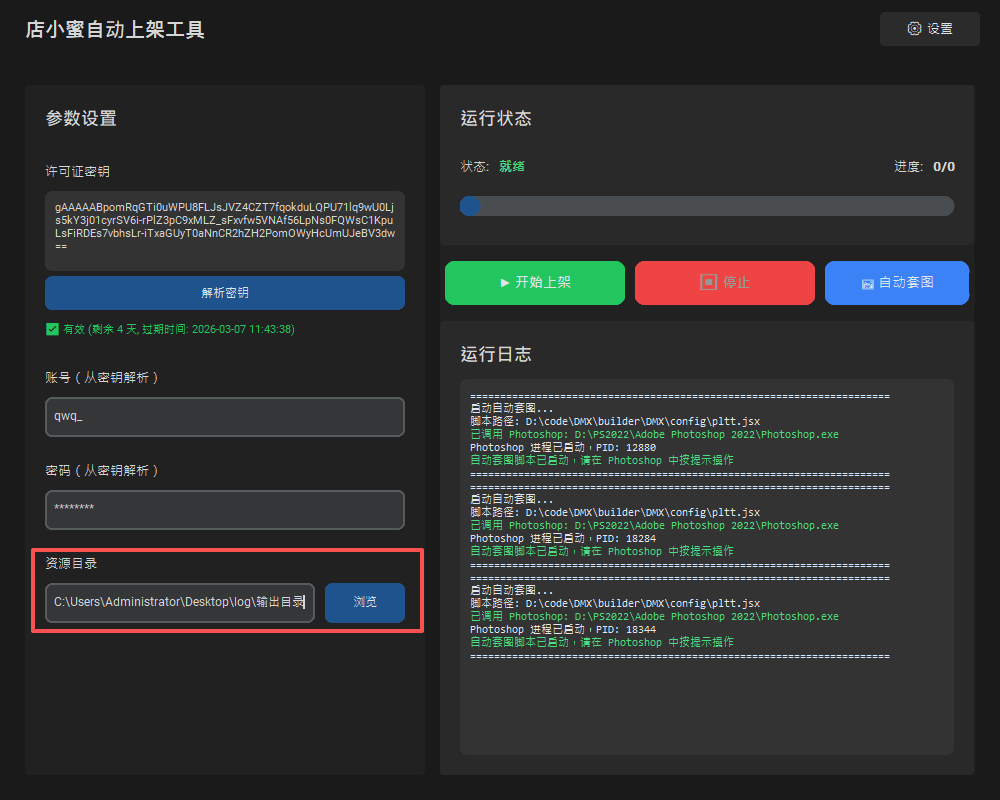Click the 资源目录 path input field
1000x800 pixels.
tap(180, 602)
